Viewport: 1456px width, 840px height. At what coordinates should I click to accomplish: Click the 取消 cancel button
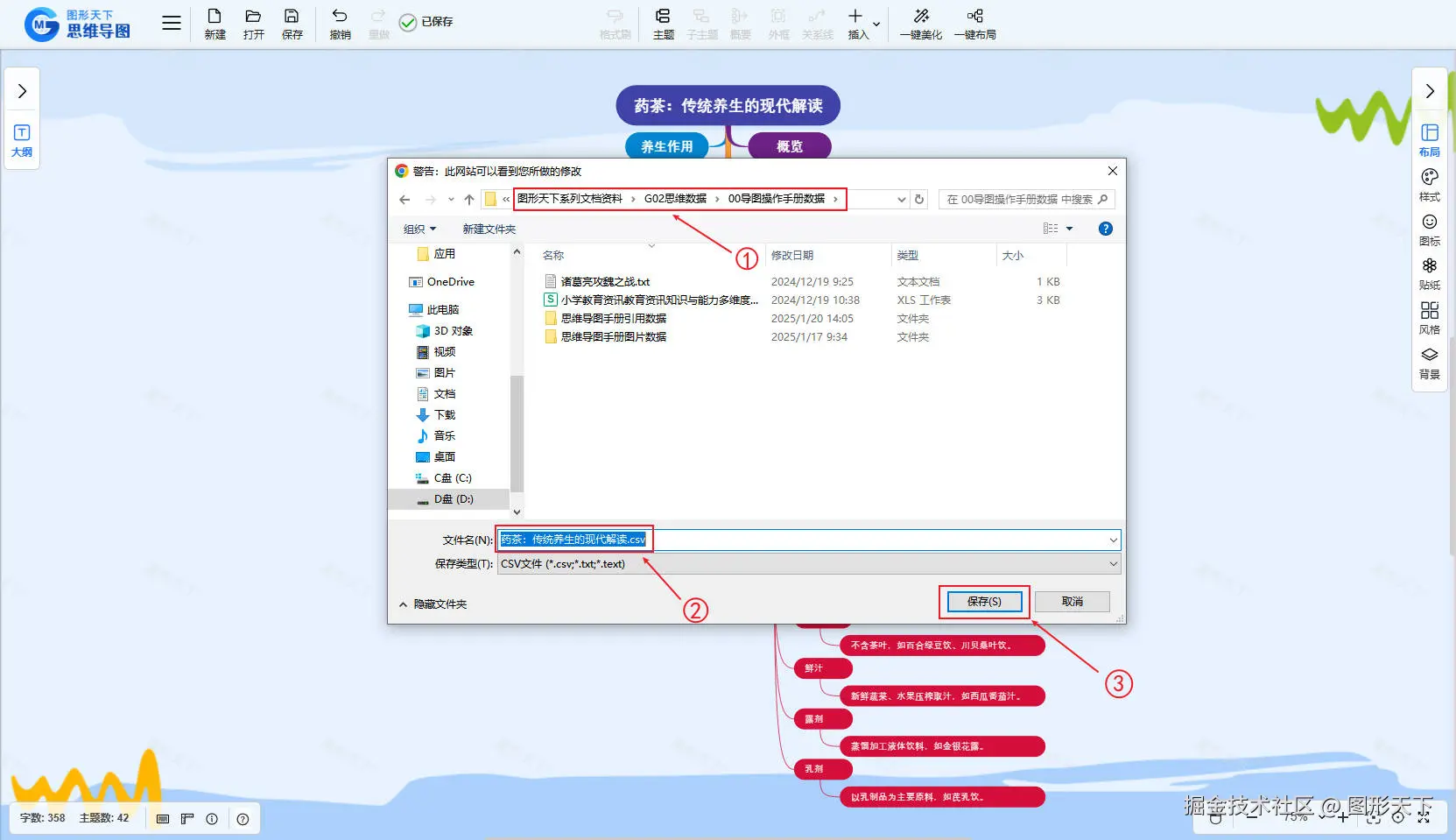pos(1073,602)
